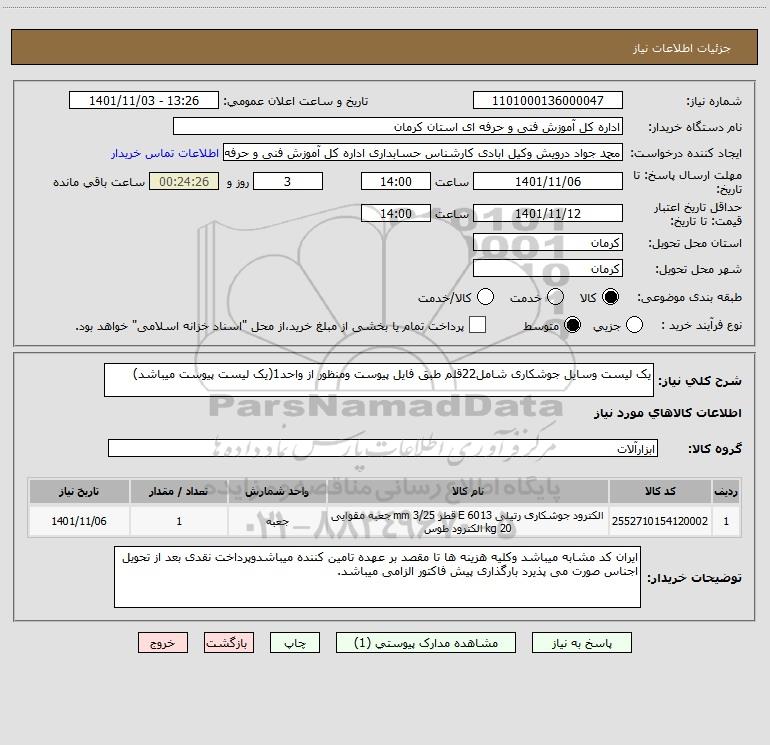770x745 pixels.
Task: Click the price validity time 14:00 field
Action: (396, 213)
